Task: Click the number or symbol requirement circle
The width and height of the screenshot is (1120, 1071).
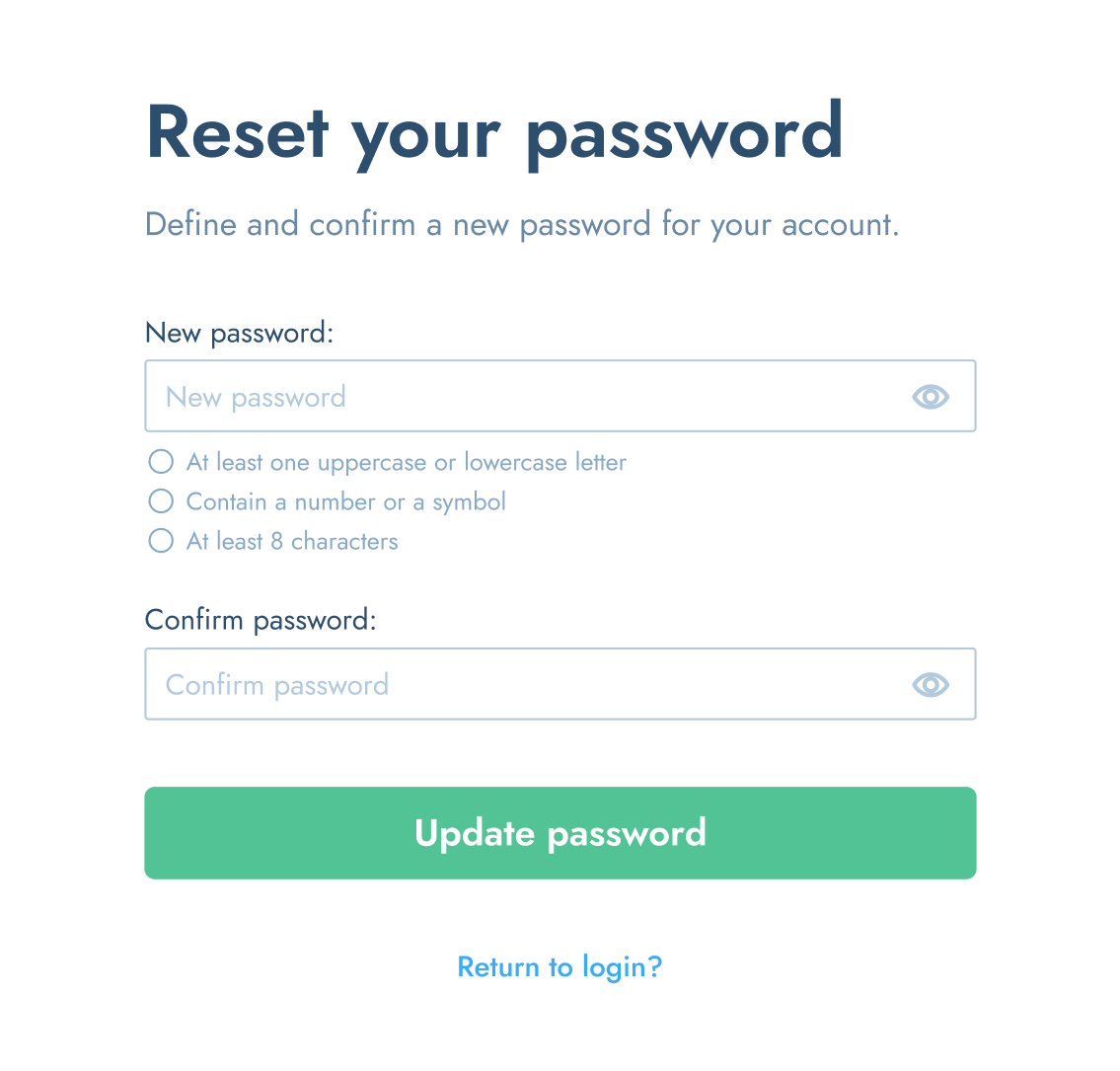Action: point(161,500)
